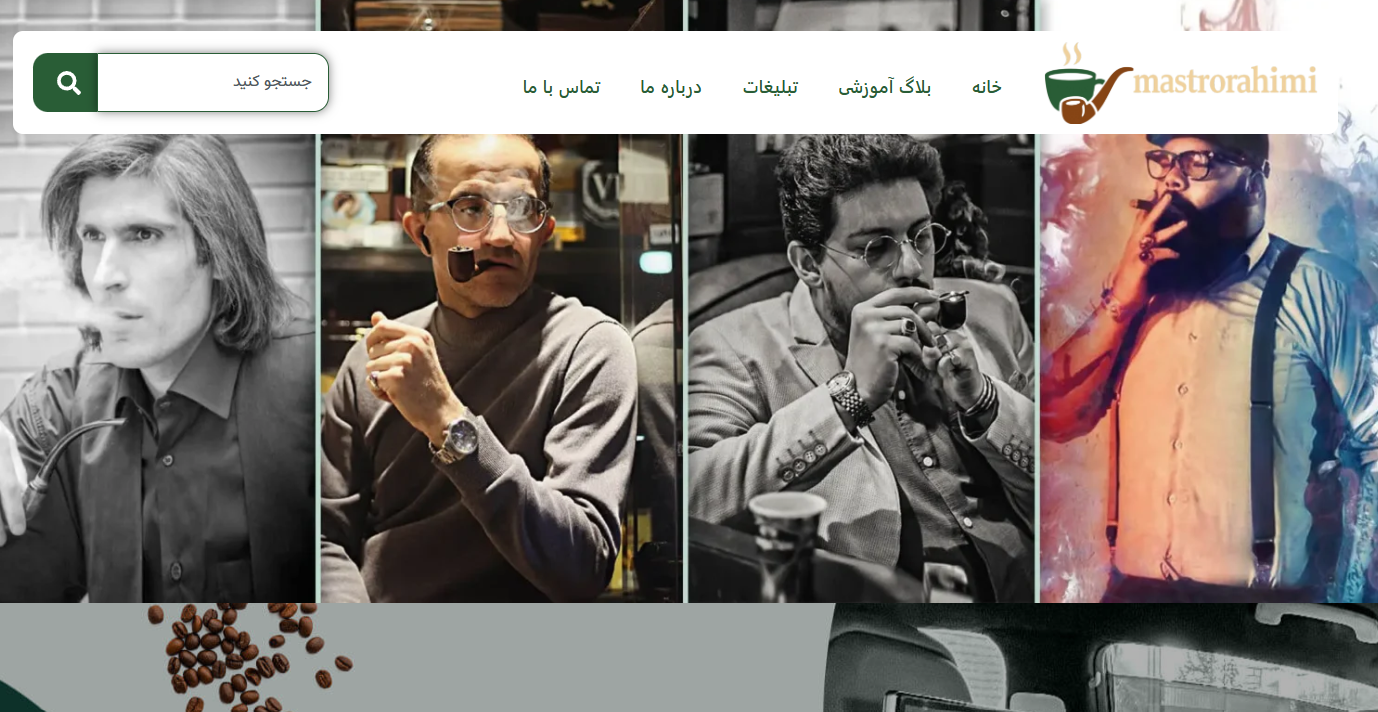
Task: Select the photo of man with glasses and pipe
Action: 502,368
